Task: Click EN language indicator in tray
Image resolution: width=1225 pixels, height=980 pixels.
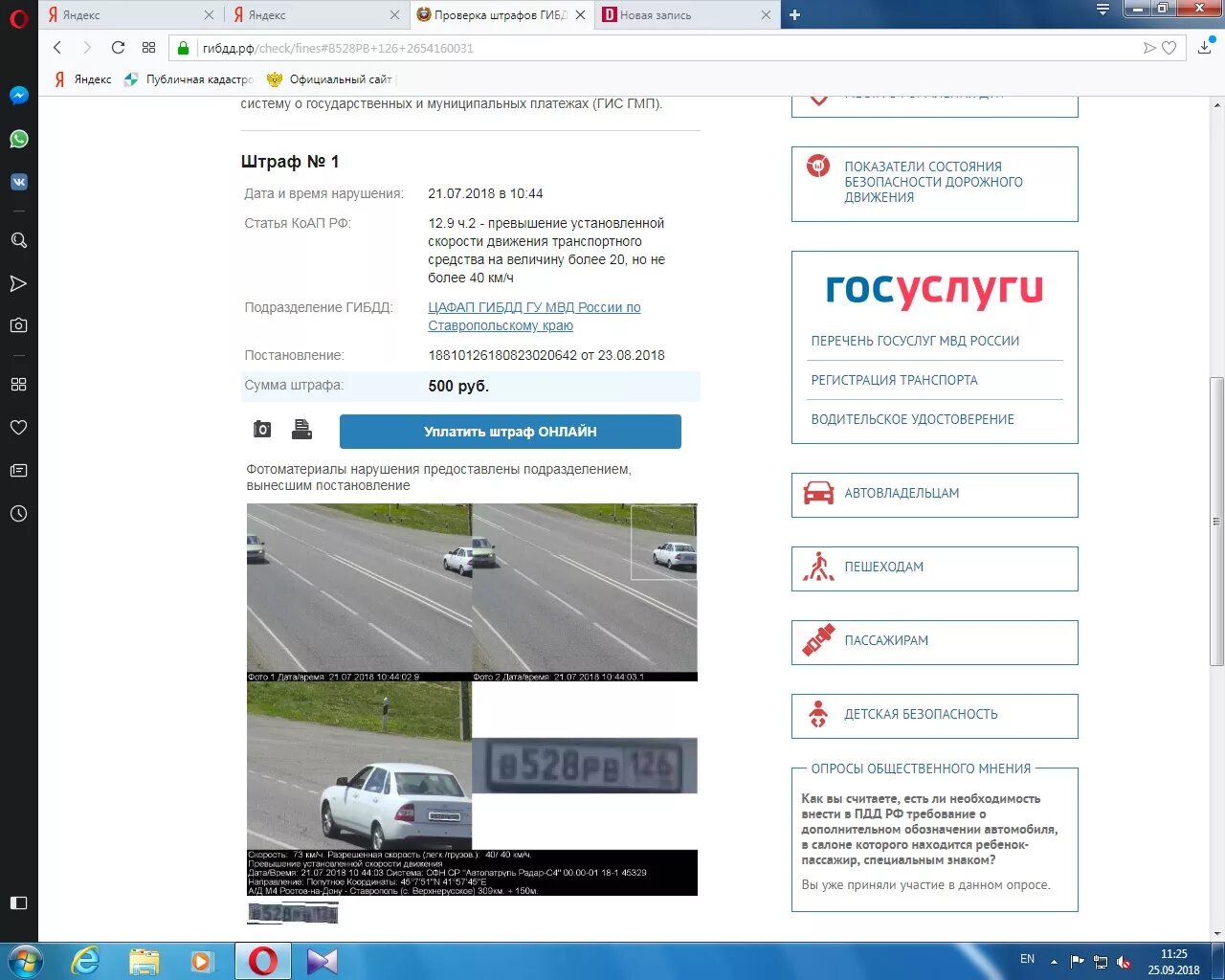Action: 1027,959
